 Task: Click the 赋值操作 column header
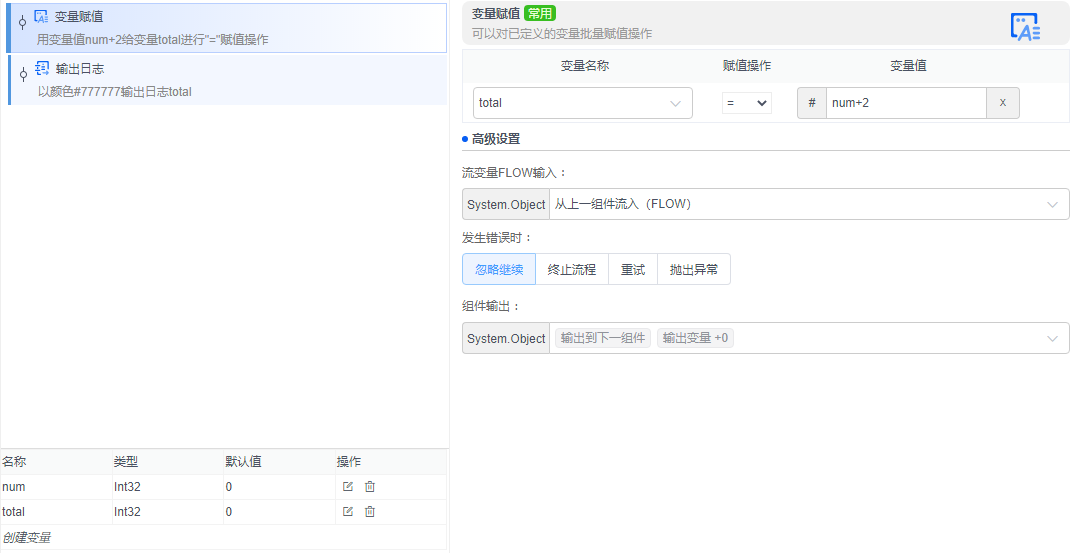tap(747, 66)
